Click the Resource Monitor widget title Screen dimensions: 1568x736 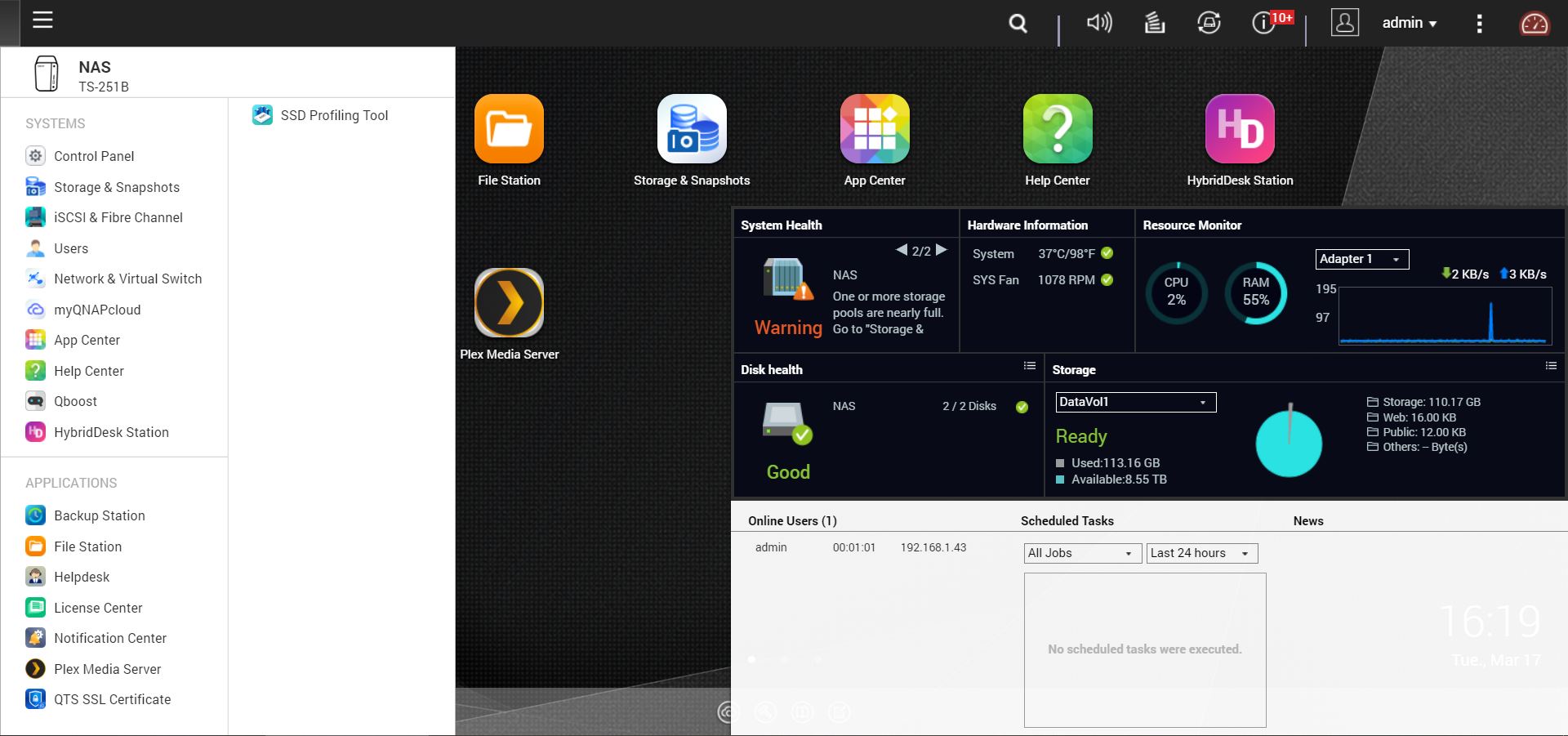(1192, 225)
